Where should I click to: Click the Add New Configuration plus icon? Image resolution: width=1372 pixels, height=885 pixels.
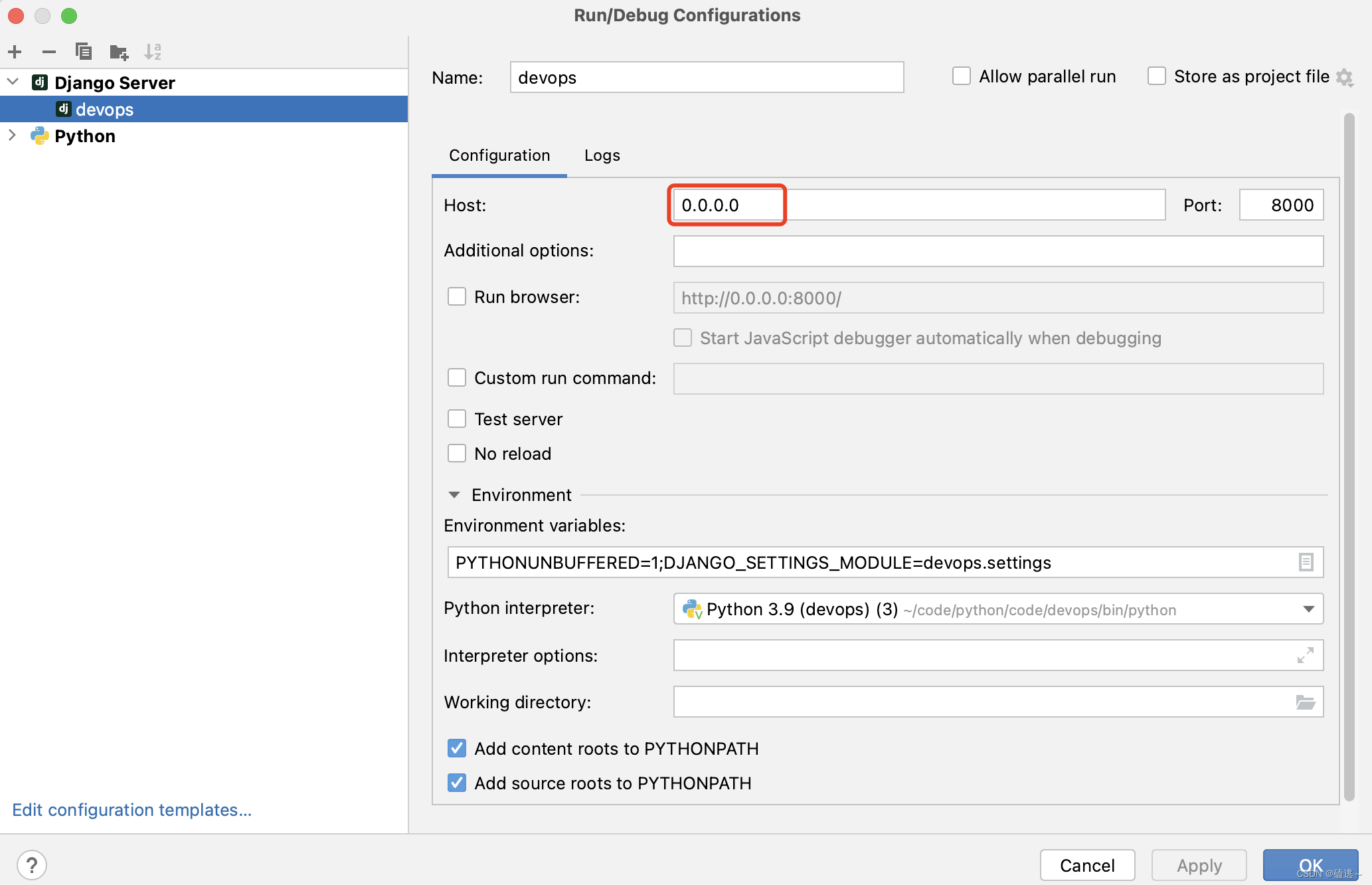tap(15, 52)
